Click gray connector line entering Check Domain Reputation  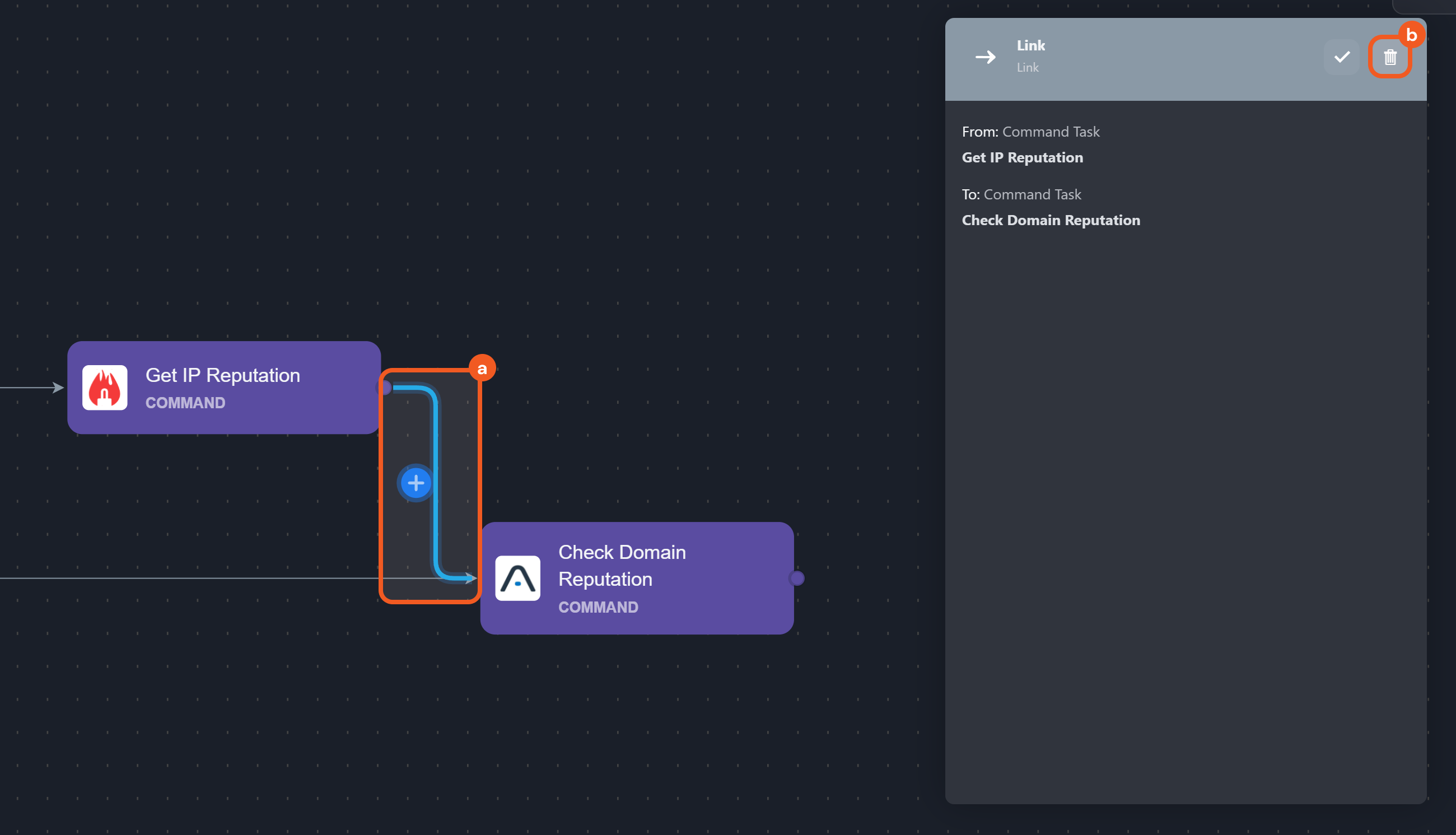pyautogui.click(x=189, y=578)
